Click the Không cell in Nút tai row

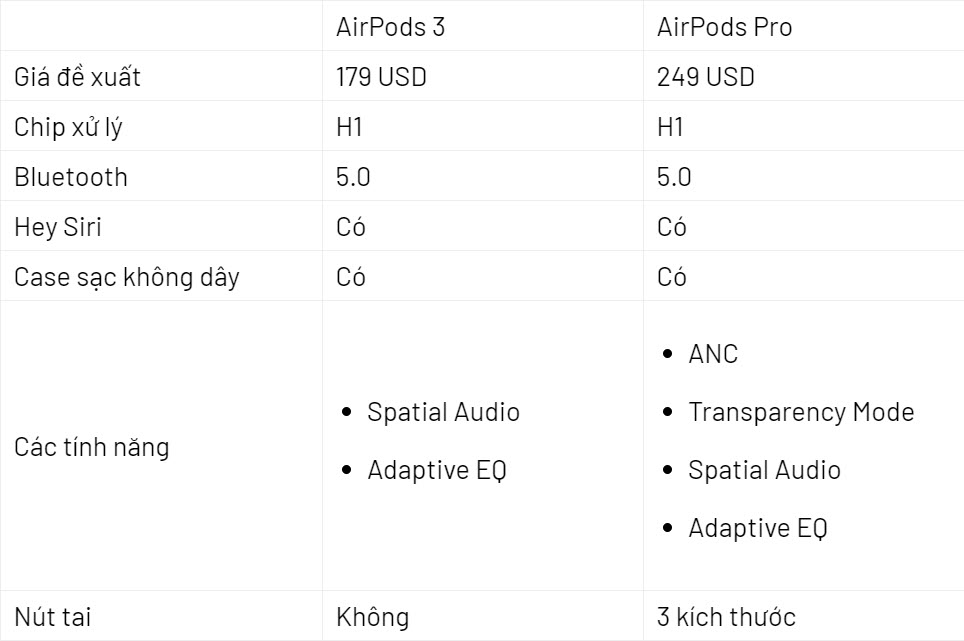[x=373, y=616]
